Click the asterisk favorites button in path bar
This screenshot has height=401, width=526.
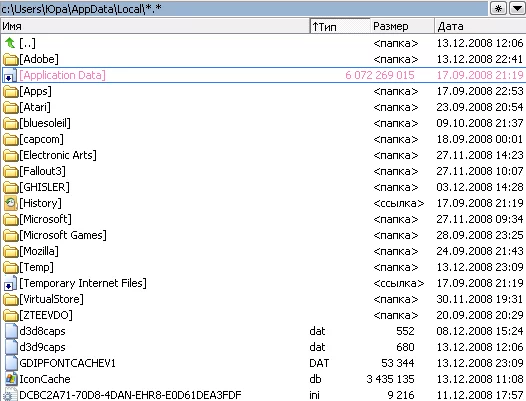(x=498, y=9)
